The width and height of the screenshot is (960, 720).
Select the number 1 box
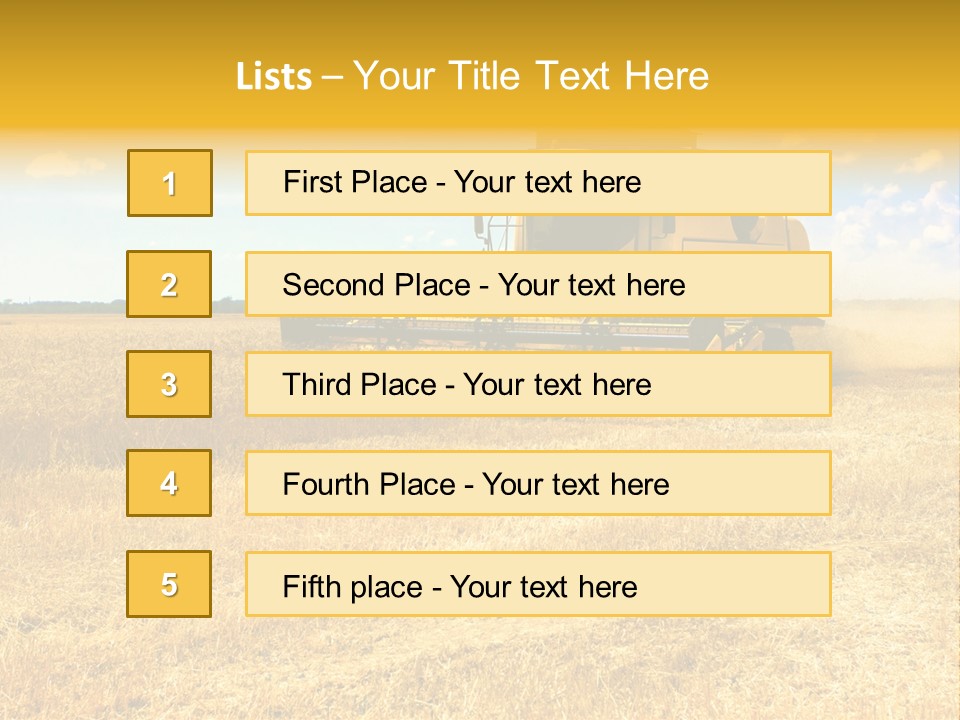[170, 183]
